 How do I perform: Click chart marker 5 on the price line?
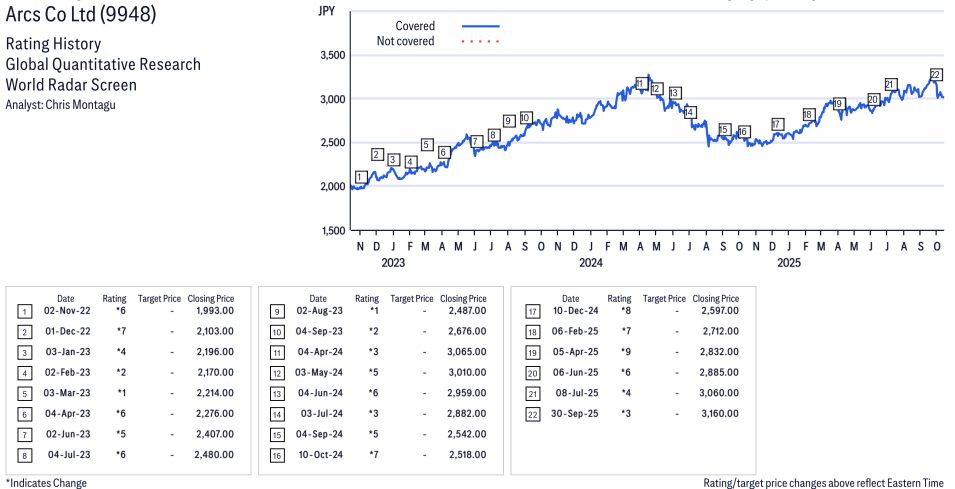pyautogui.click(x=427, y=145)
